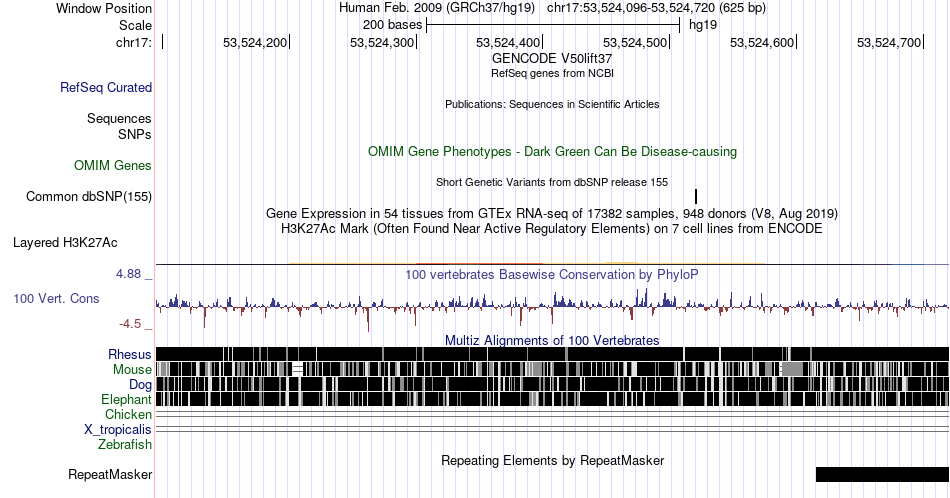Click the SNPs track label
The width and height of the screenshot is (950, 498).
(x=135, y=134)
